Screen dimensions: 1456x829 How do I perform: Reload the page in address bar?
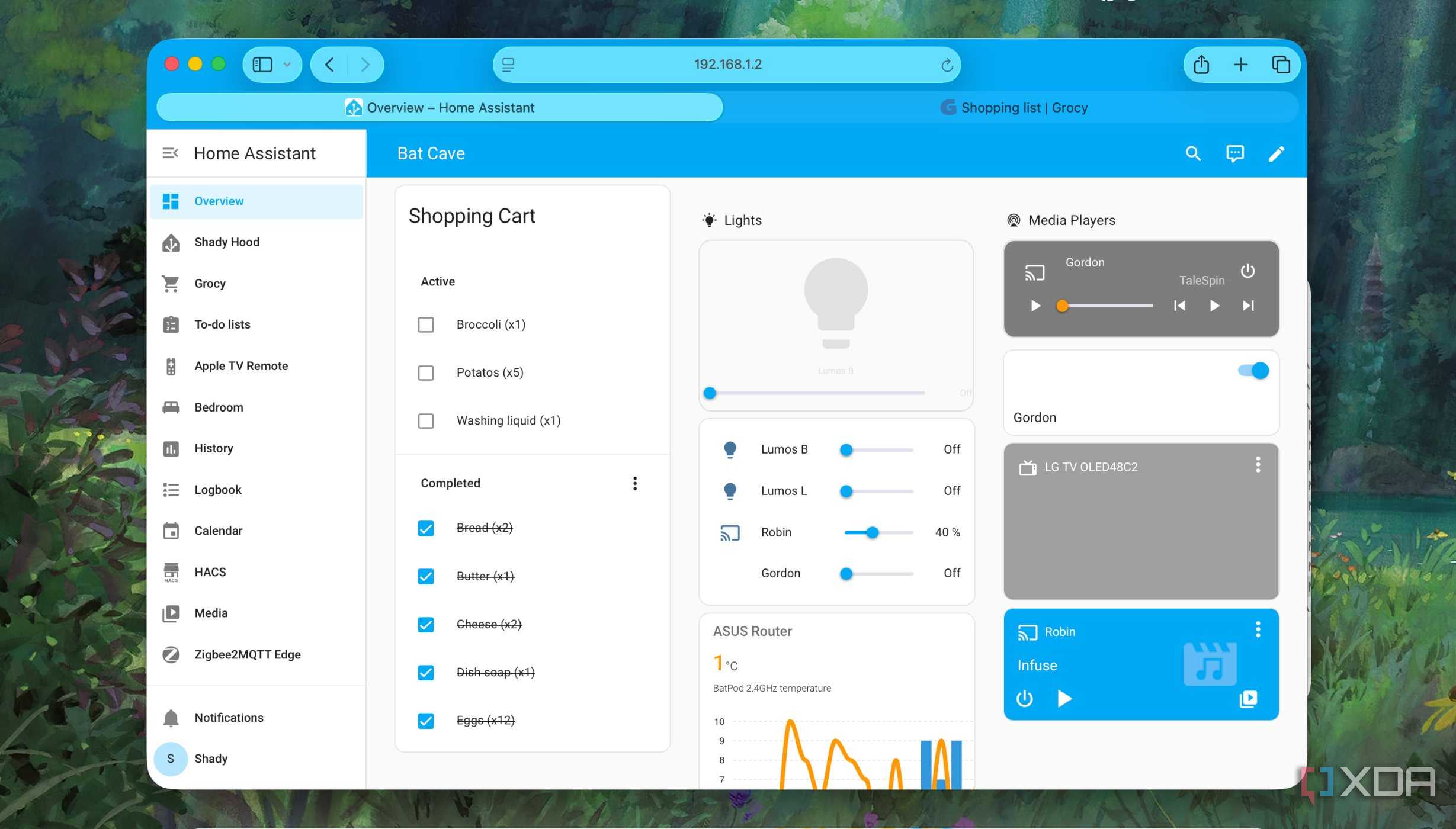(947, 65)
